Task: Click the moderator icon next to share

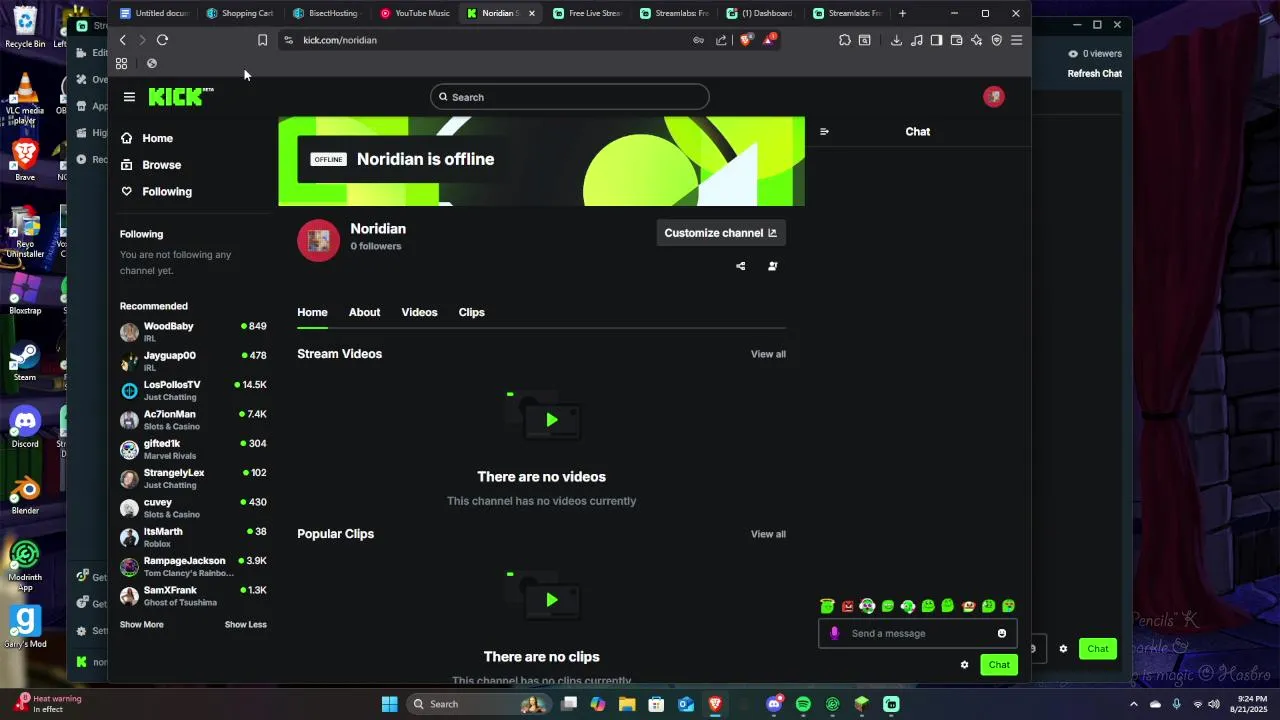Action: pyautogui.click(x=772, y=266)
